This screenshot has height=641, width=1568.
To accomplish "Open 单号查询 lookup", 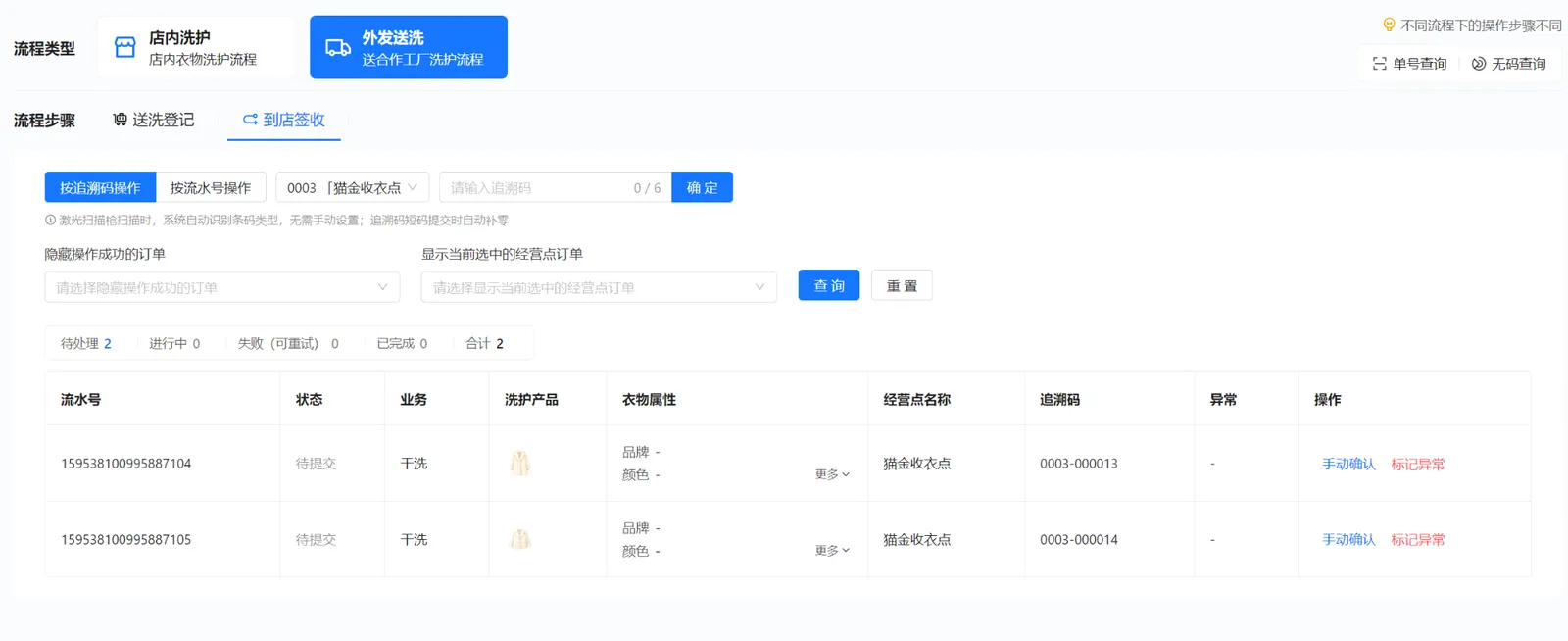I will [x=1409, y=64].
